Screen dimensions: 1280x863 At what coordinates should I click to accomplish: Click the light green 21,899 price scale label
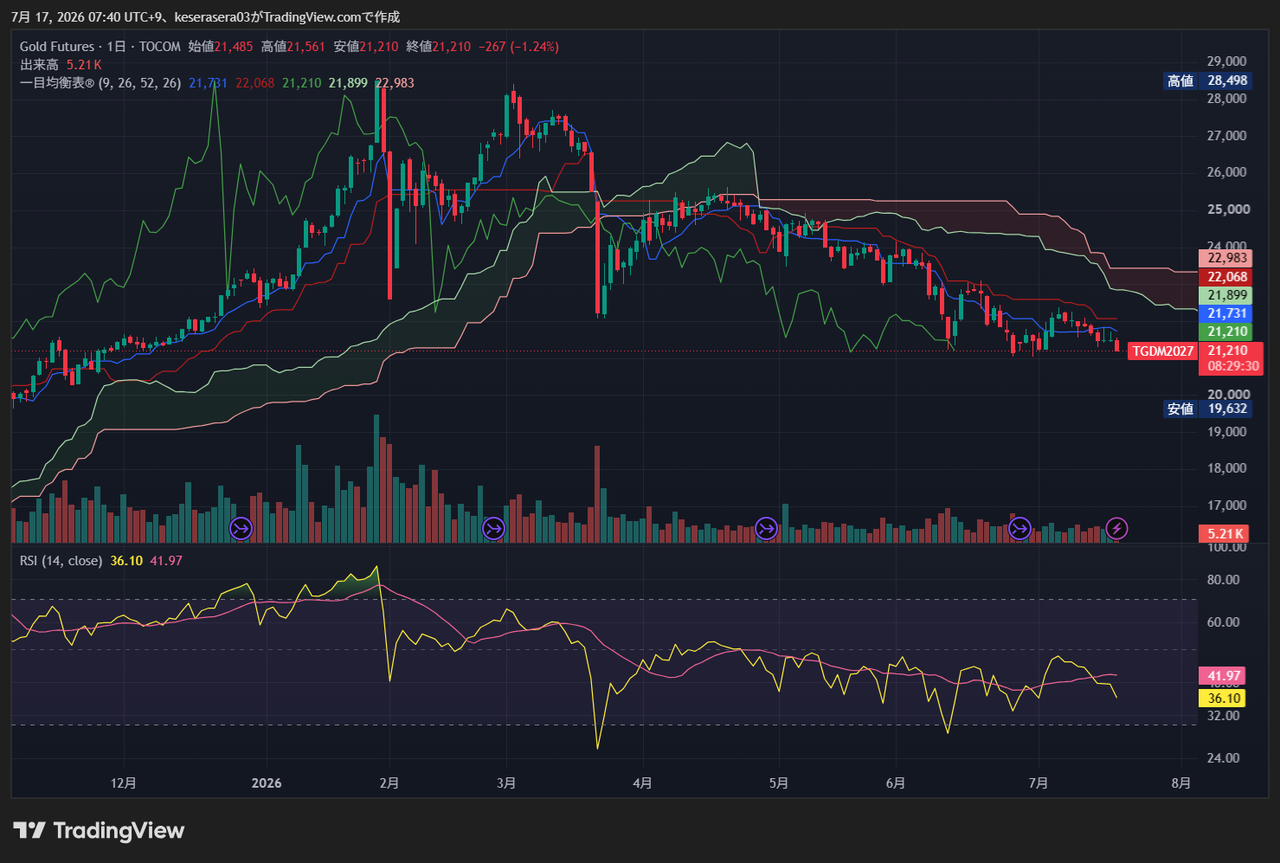click(1225, 296)
